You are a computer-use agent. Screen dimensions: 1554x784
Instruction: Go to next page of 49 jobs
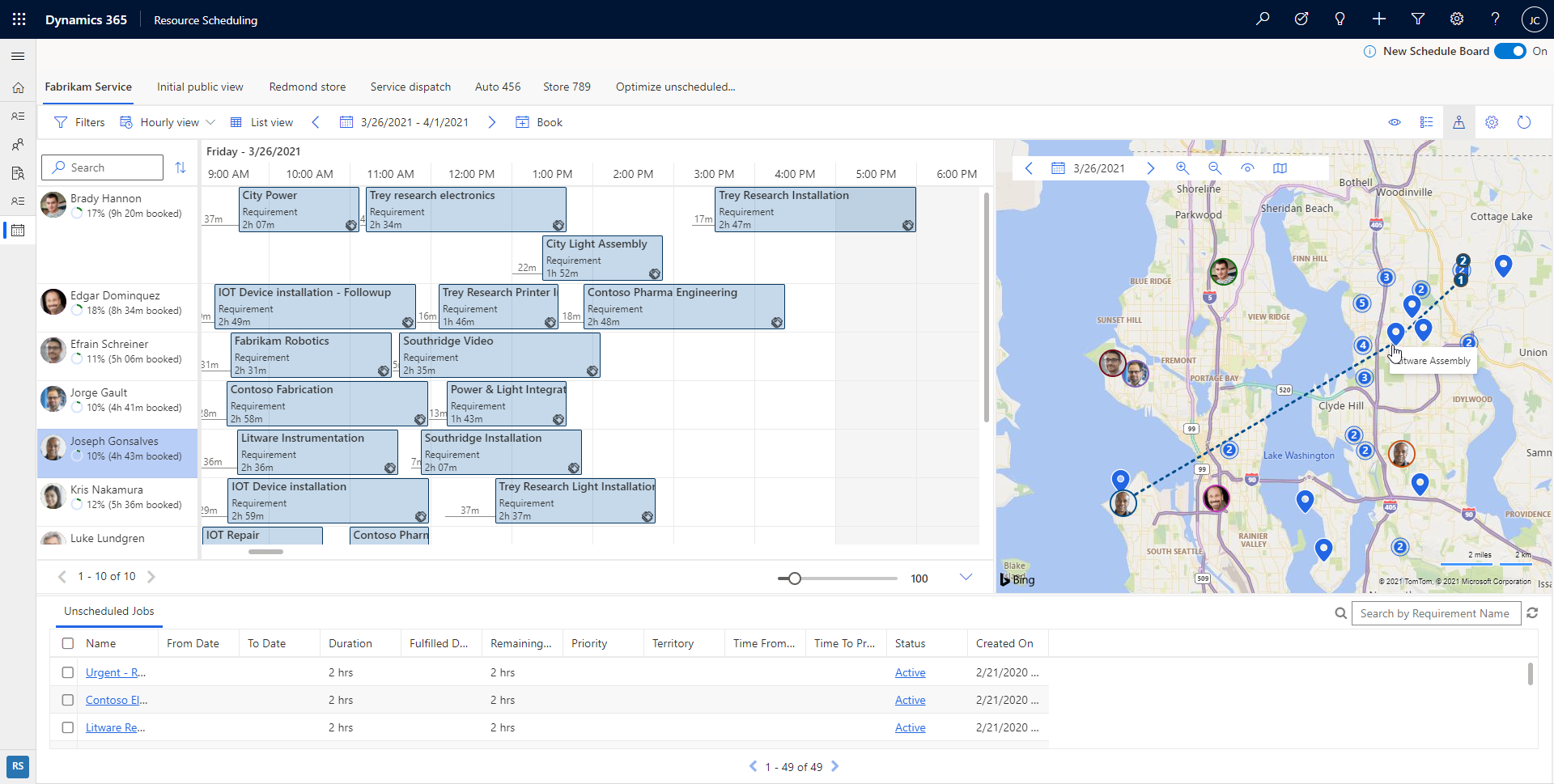coord(835,766)
